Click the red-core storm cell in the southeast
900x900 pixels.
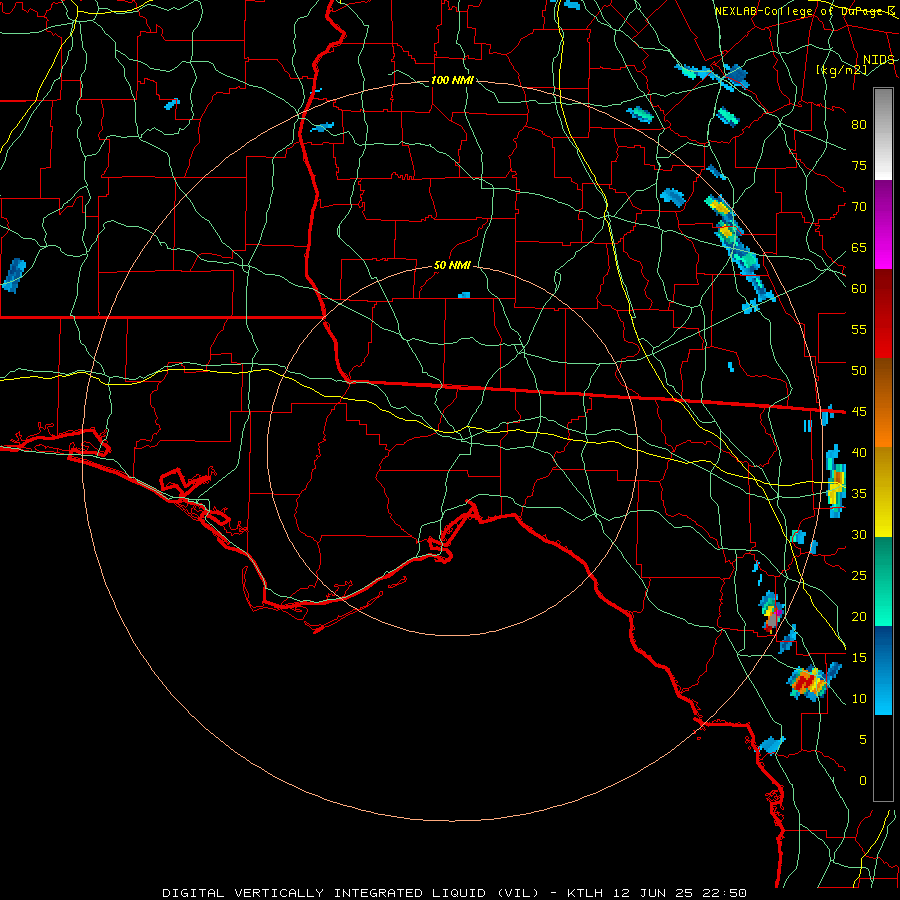[807, 682]
